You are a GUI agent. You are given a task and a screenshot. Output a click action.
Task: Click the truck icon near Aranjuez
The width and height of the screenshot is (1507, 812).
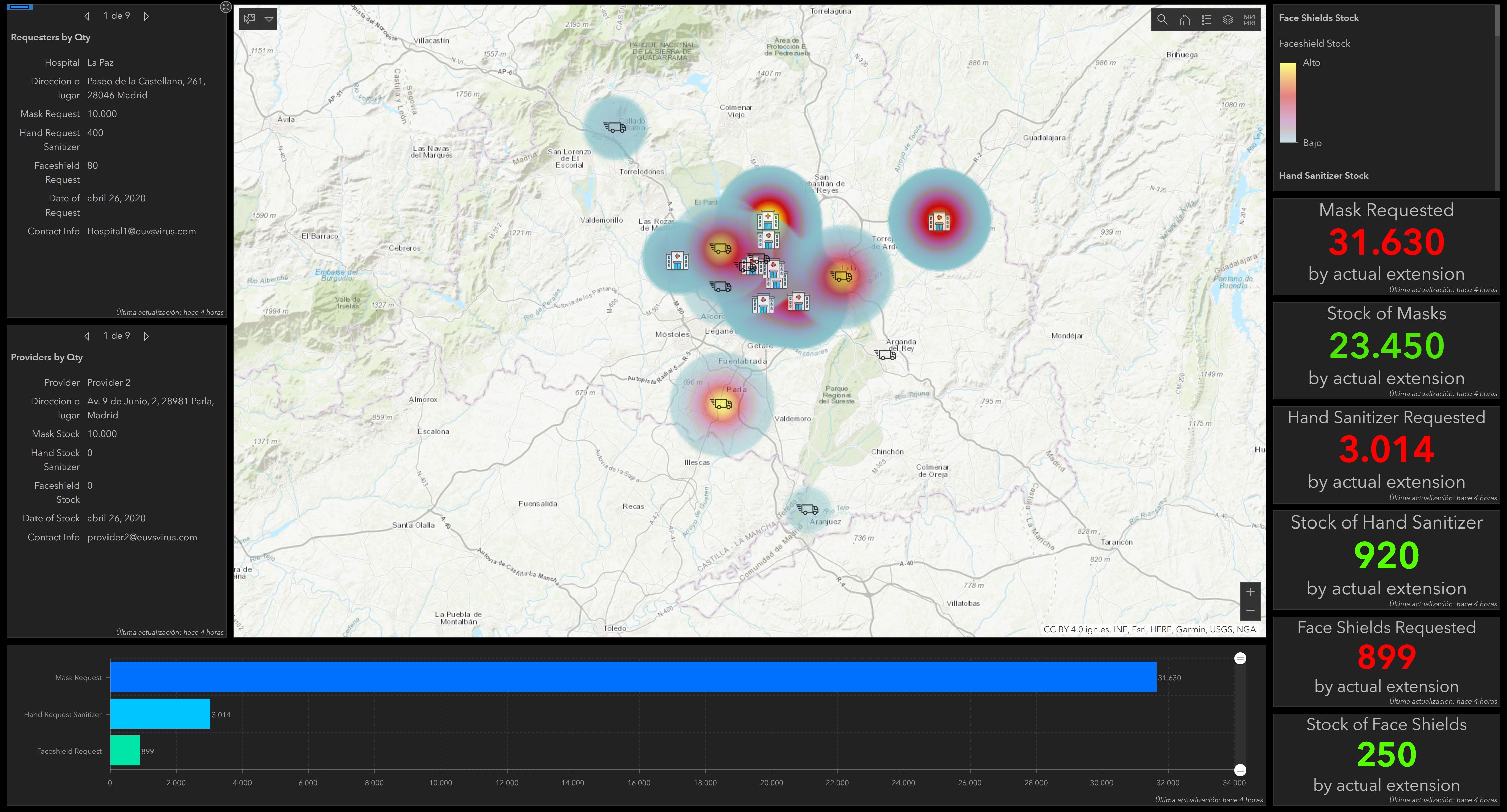point(808,510)
